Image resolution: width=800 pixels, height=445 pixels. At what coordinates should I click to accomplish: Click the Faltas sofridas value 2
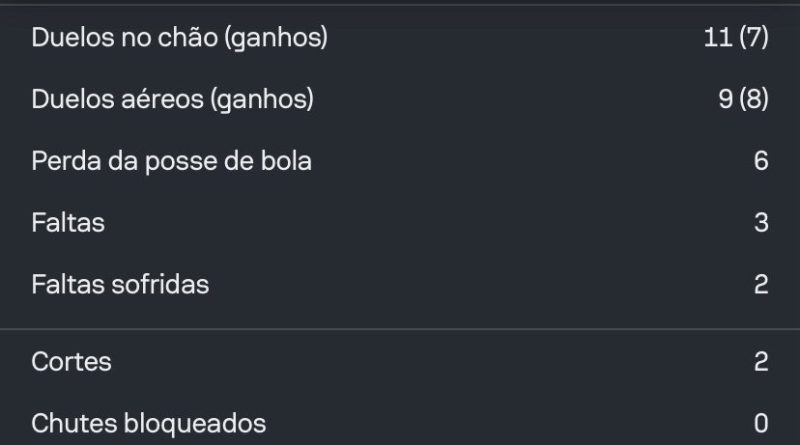coord(761,284)
